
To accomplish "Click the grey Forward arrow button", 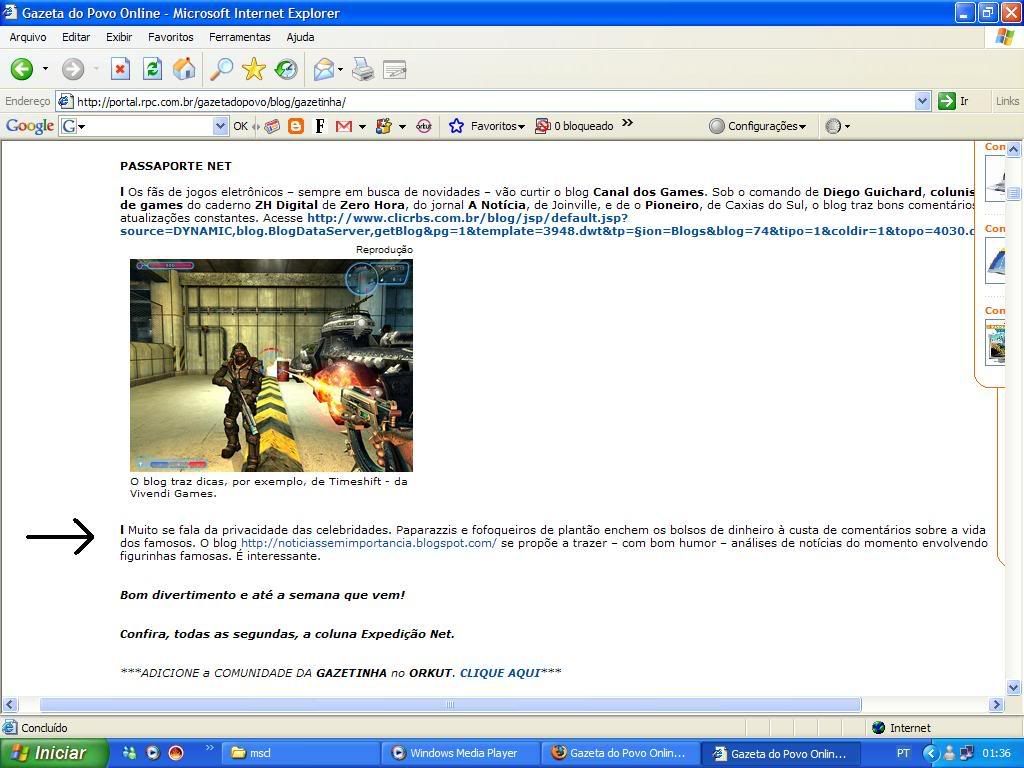I will click(x=72, y=69).
